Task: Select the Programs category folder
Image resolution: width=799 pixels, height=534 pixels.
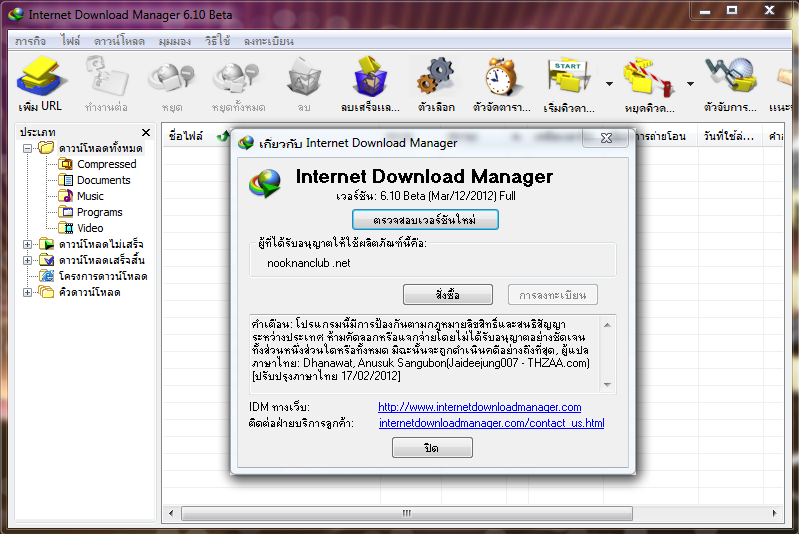Action: (90, 212)
